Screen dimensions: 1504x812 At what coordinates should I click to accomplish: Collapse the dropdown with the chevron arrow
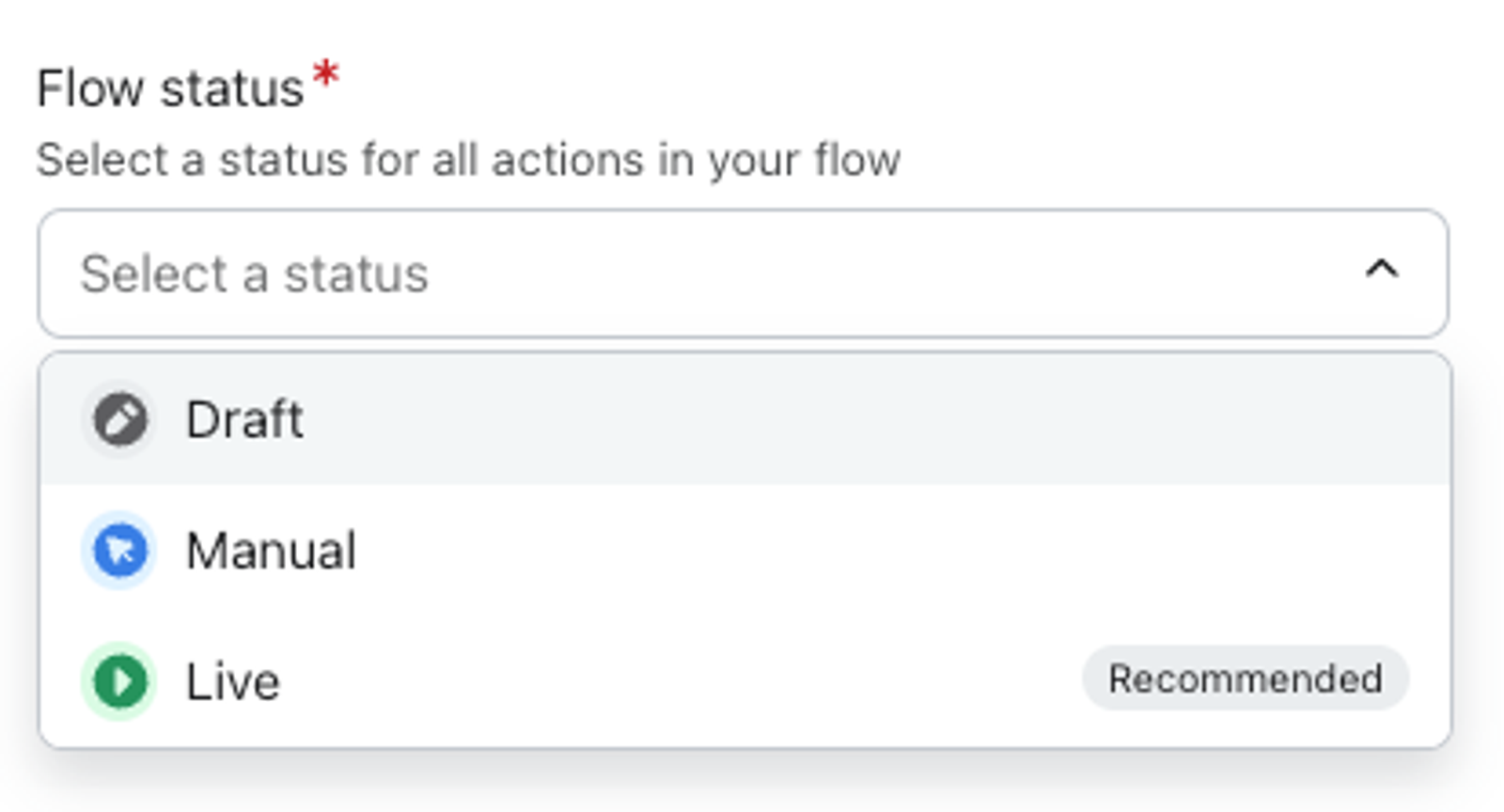1381,272
